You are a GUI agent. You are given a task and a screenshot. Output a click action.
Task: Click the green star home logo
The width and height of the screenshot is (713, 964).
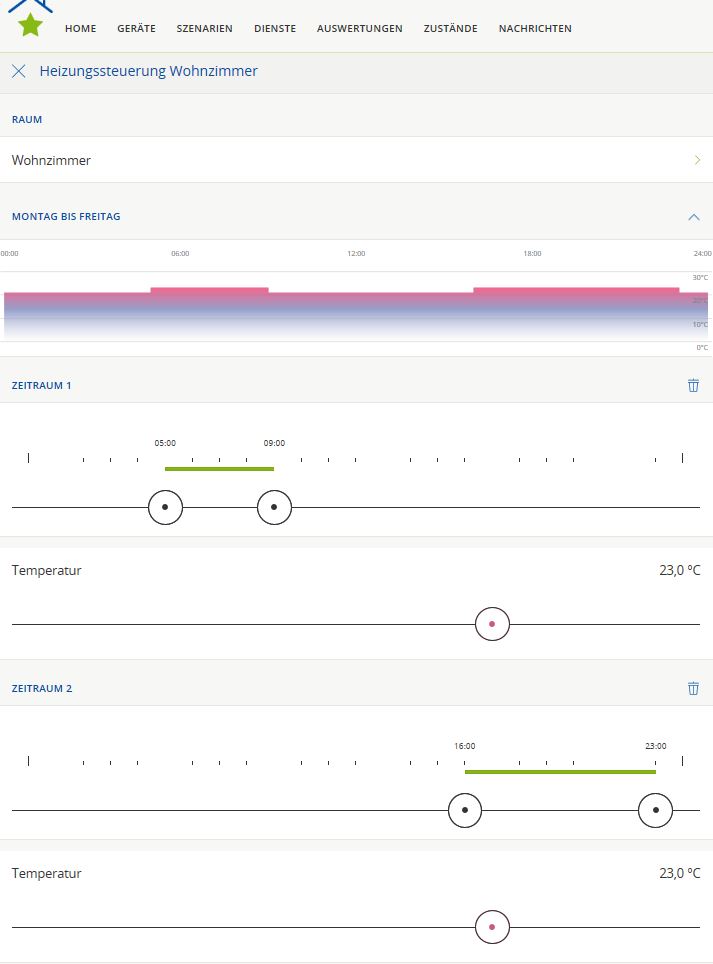coord(31,22)
